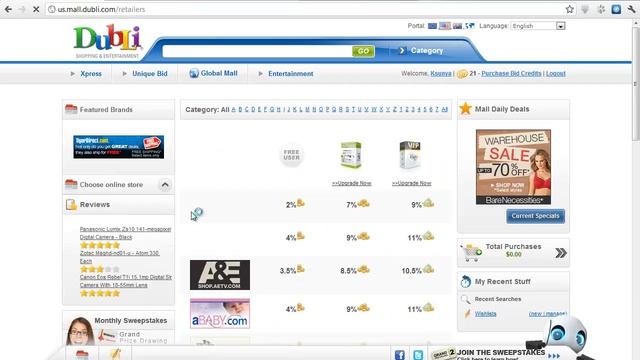
Task: Open the Ksunya profile link
Action: click(x=441, y=74)
